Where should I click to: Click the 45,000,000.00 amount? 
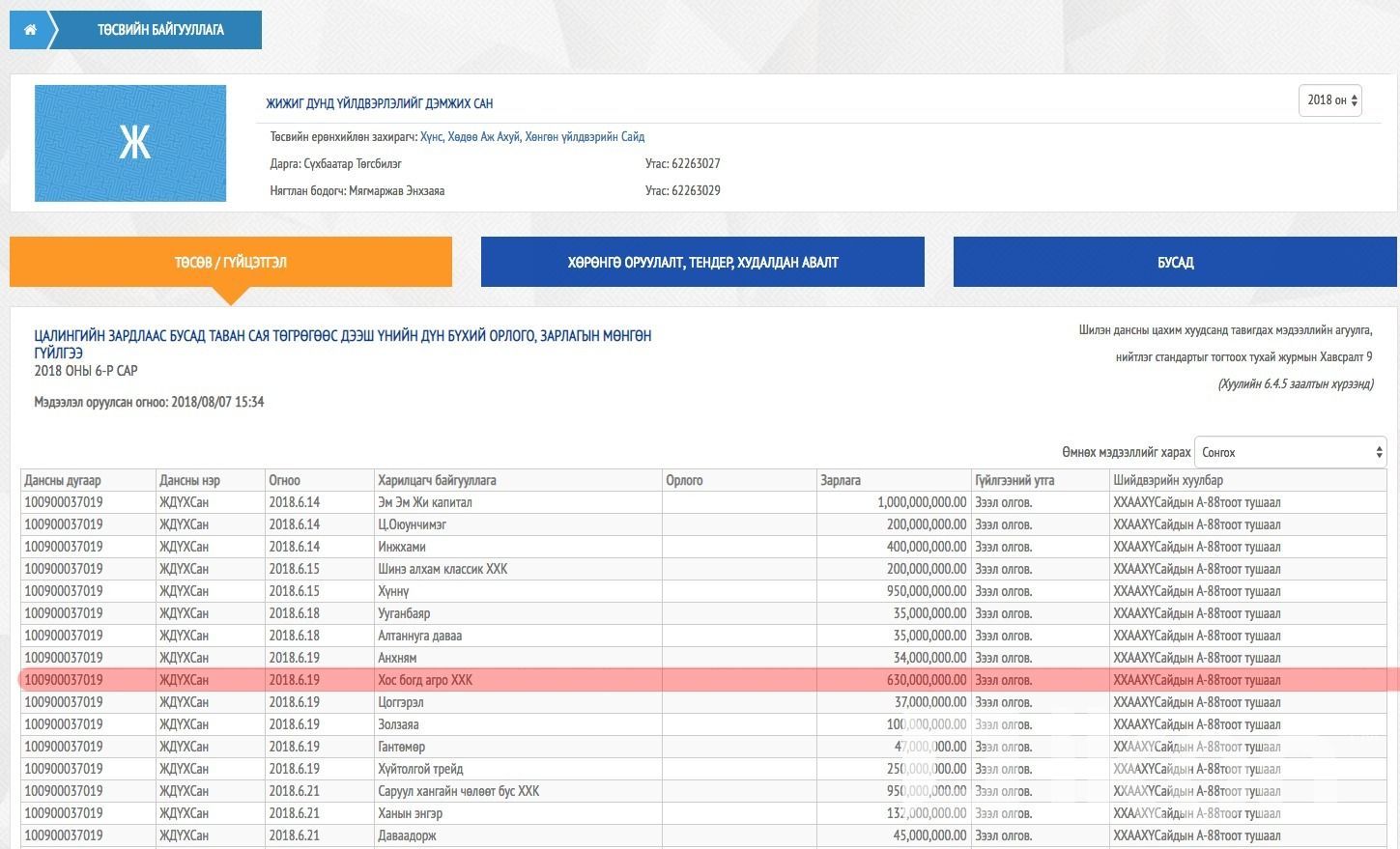(x=930, y=835)
